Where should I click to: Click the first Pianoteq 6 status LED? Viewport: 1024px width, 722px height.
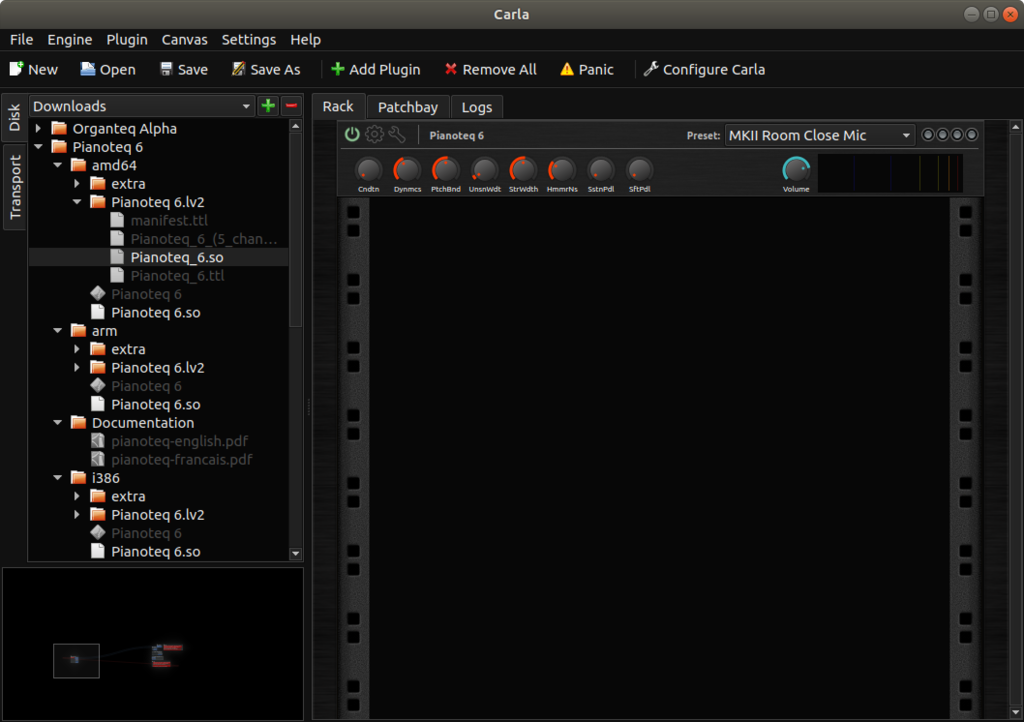click(x=928, y=135)
